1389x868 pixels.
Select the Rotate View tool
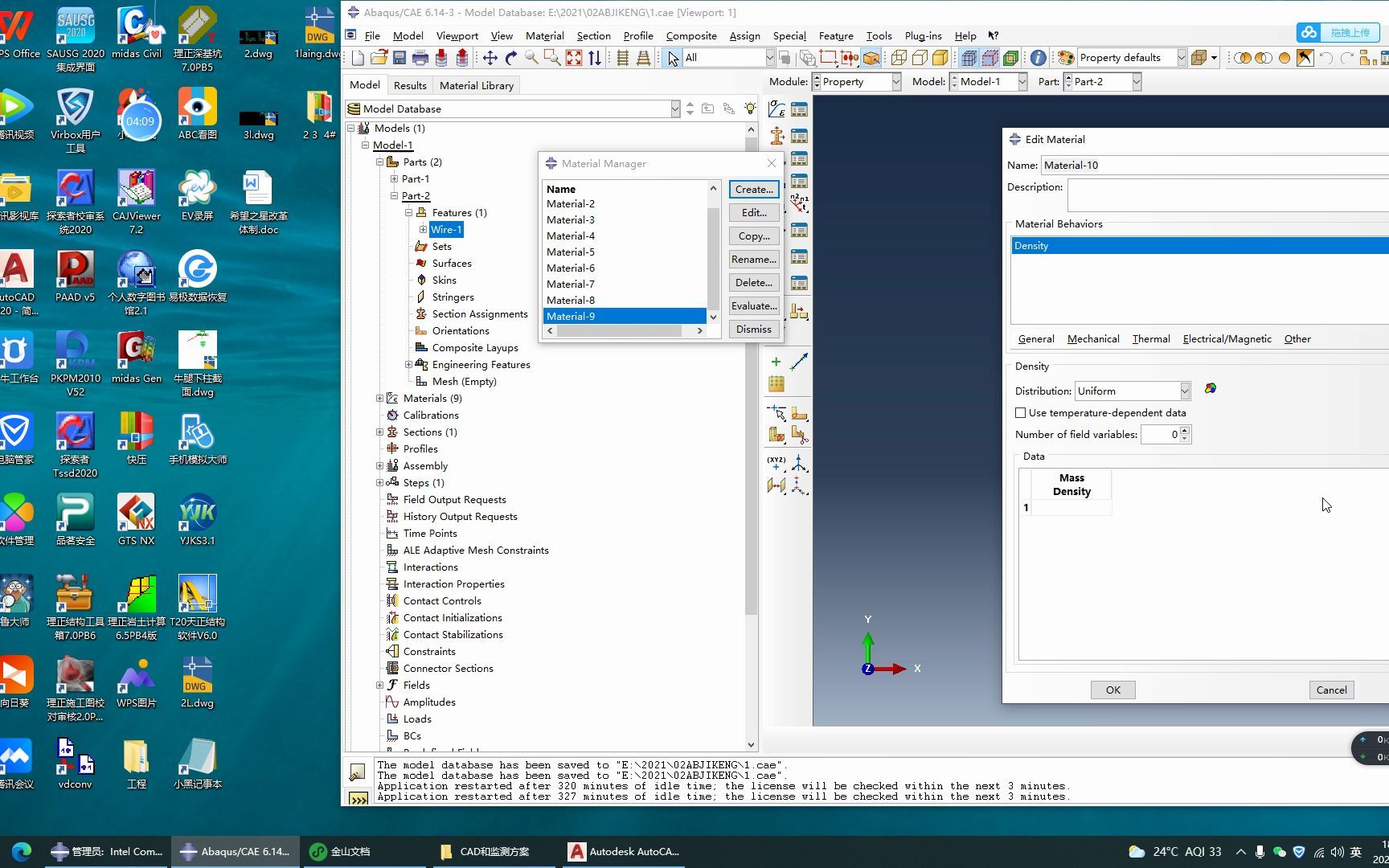[x=510, y=58]
